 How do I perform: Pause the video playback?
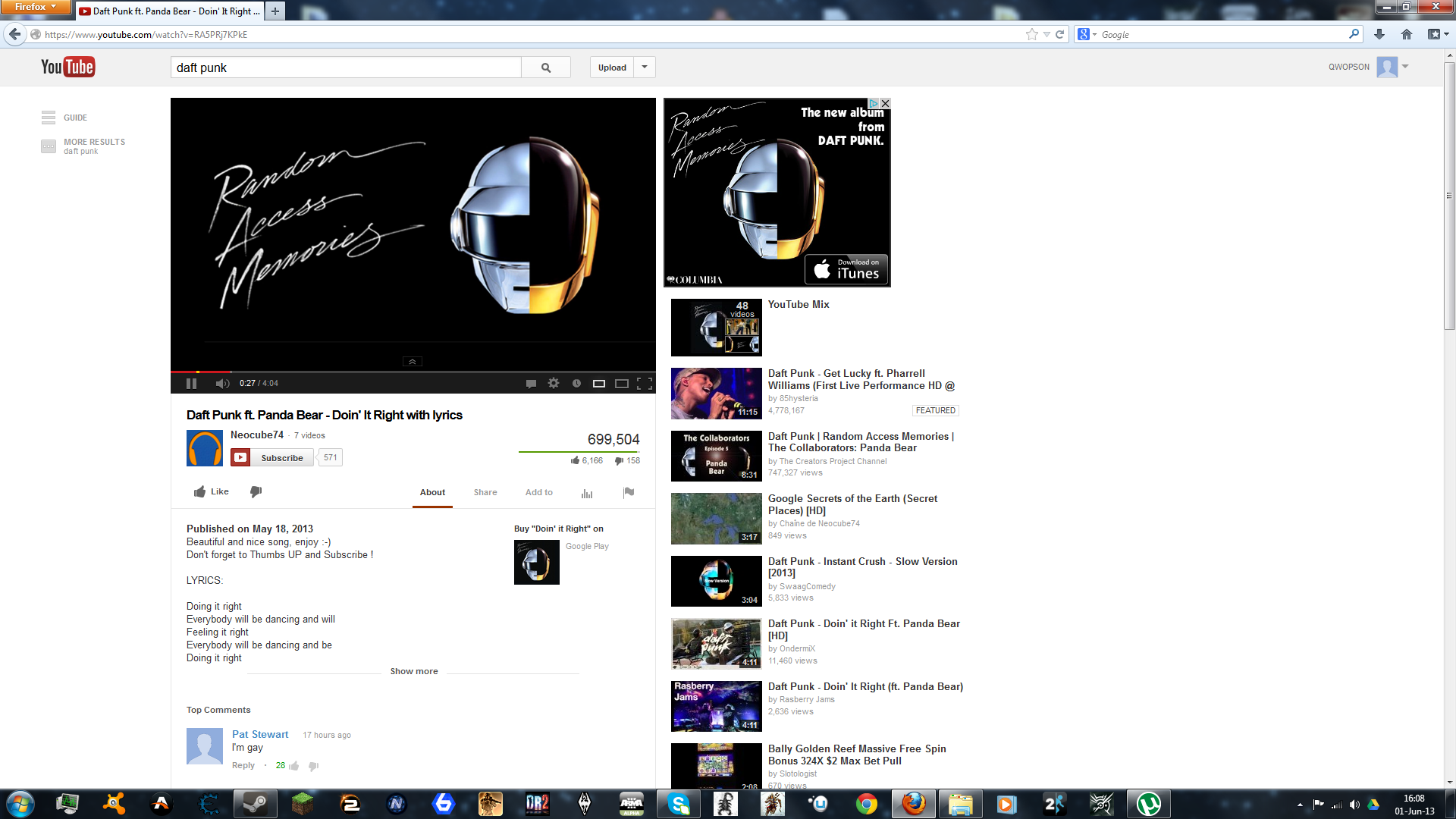tap(191, 384)
